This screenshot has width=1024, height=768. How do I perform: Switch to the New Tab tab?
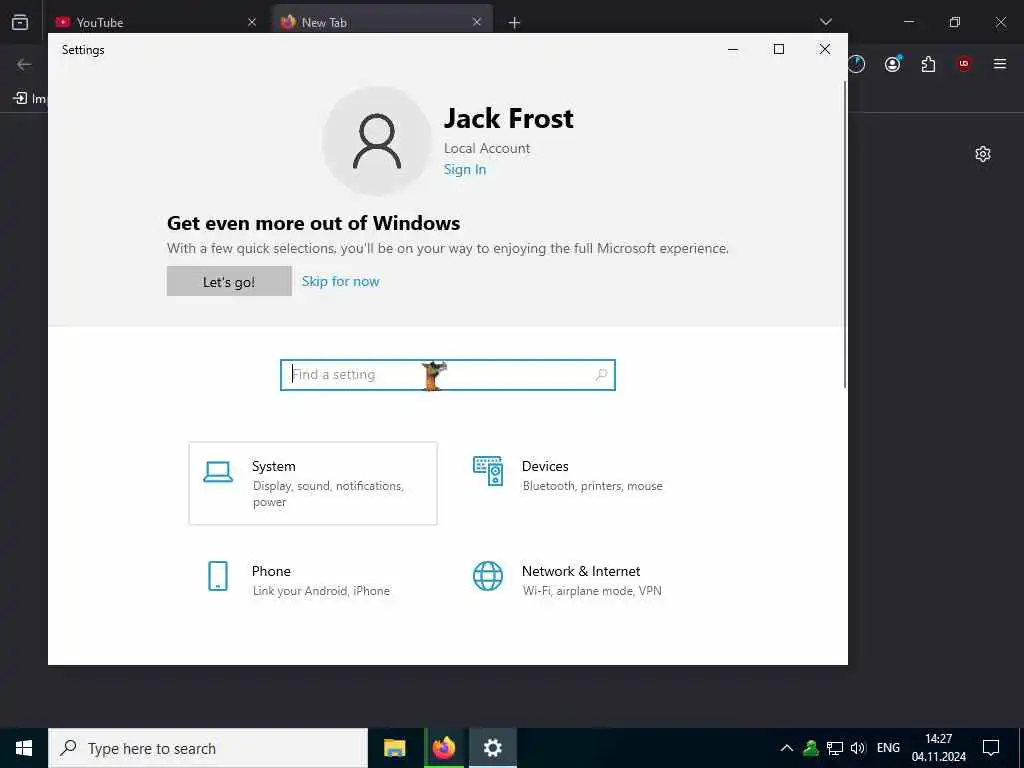(x=382, y=22)
